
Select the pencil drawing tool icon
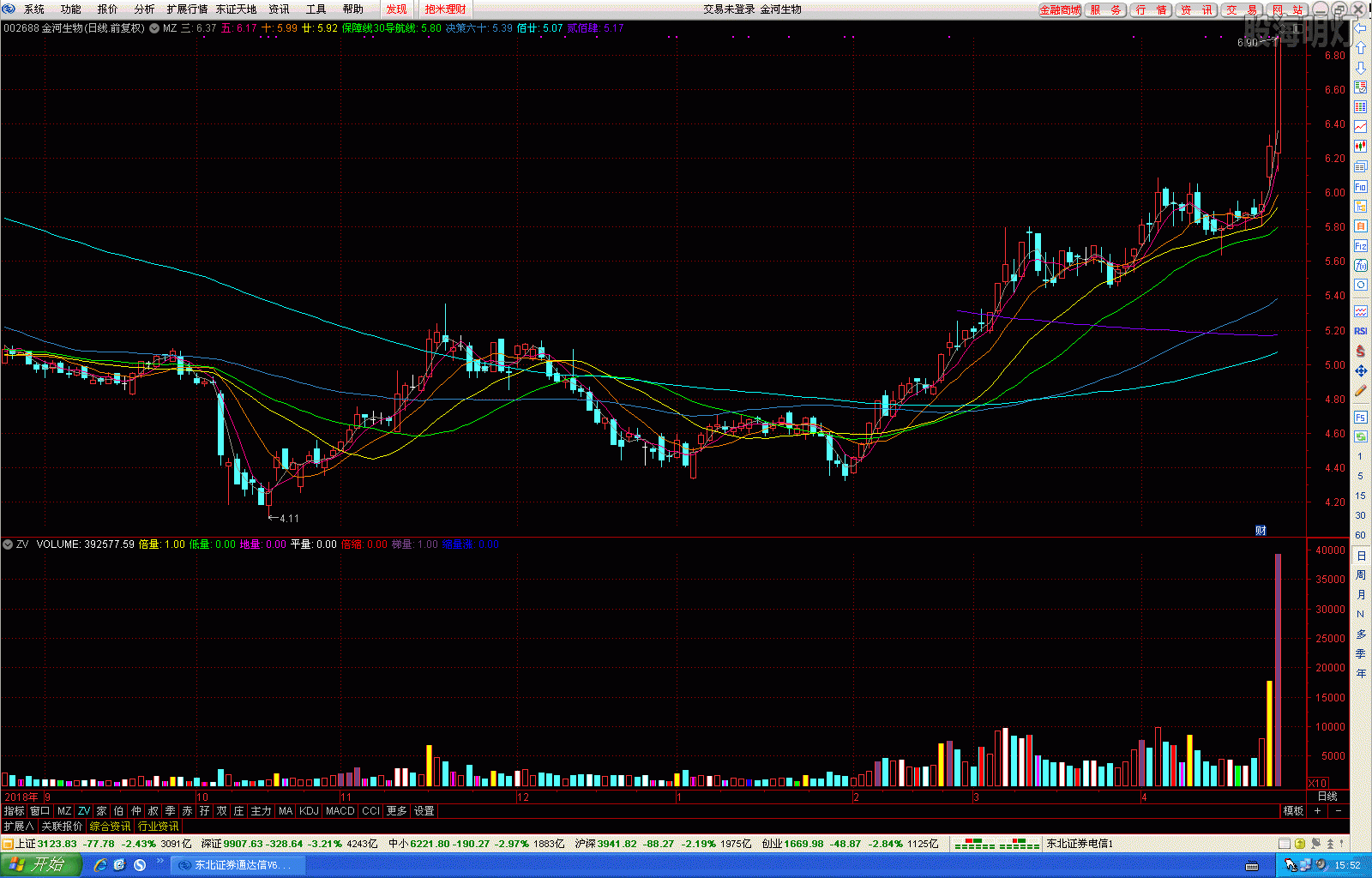(x=1360, y=390)
